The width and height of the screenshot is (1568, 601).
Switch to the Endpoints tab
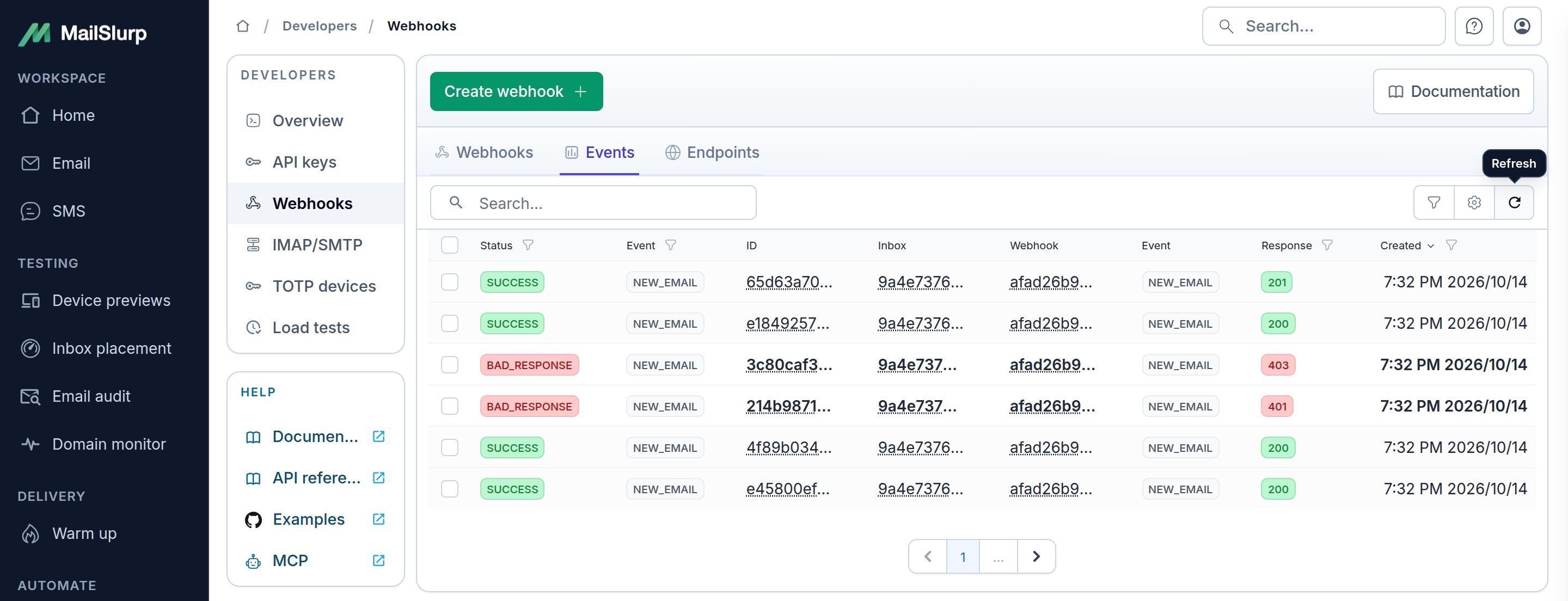(x=712, y=152)
